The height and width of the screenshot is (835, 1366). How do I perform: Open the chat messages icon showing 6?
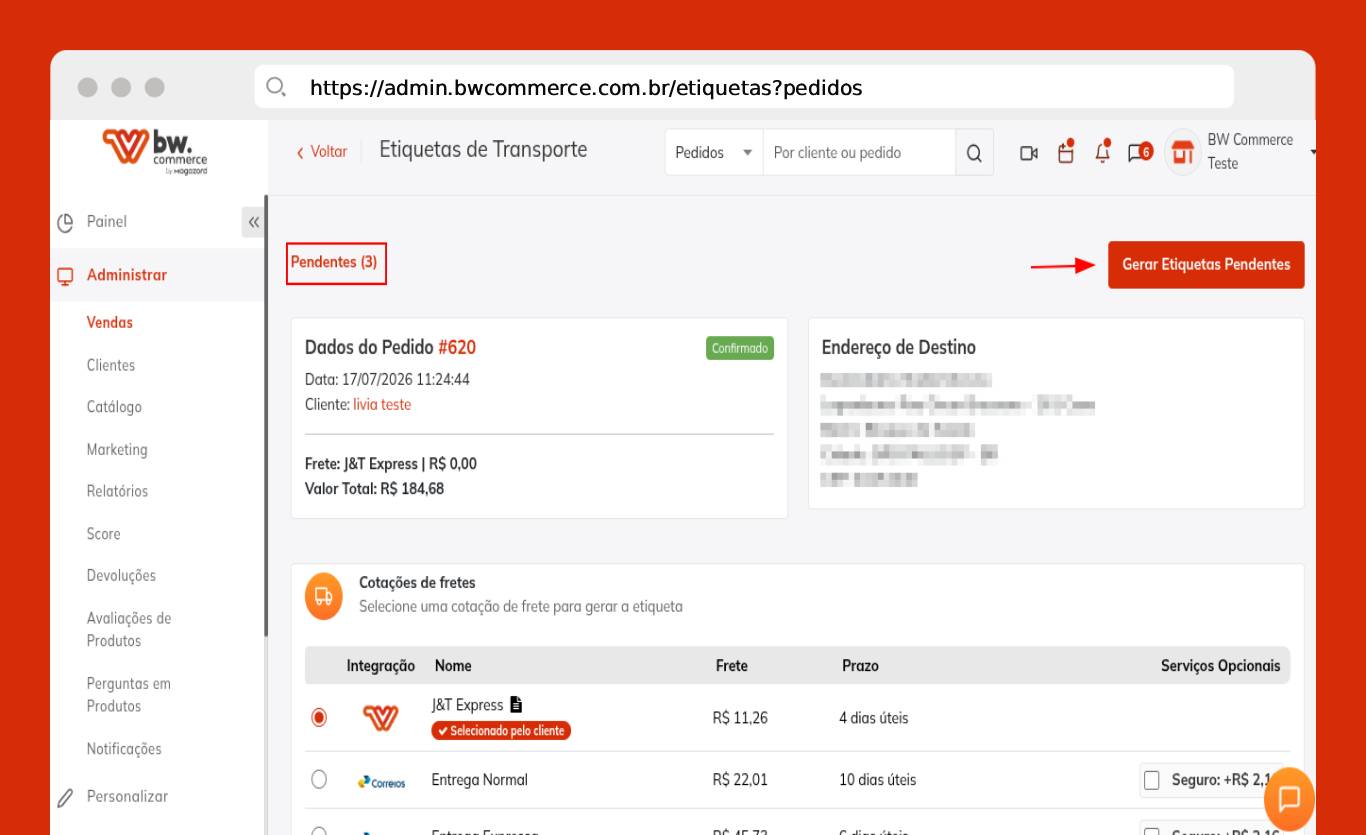click(1140, 152)
